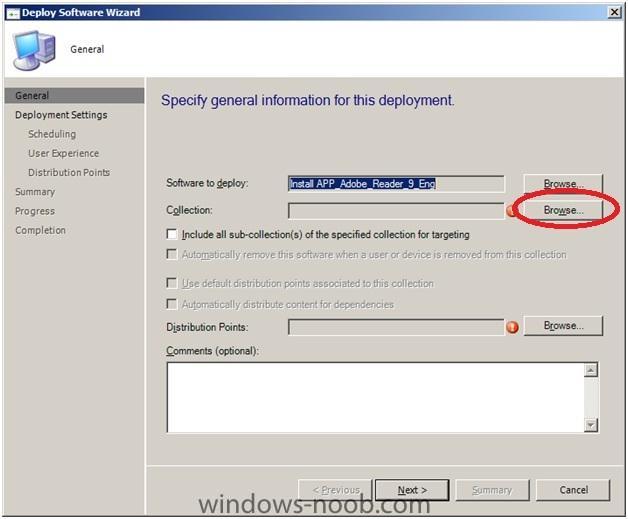Toggle Automatically remove this software checkbox
Viewport: 628px width, 519px height.
(172, 254)
